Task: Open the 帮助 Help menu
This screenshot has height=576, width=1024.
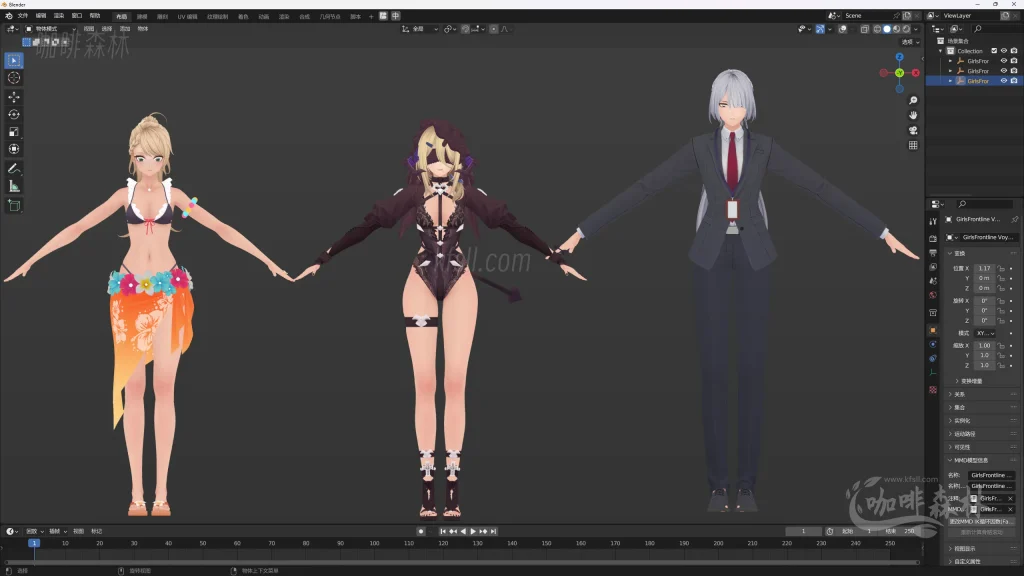Action: tap(95, 16)
